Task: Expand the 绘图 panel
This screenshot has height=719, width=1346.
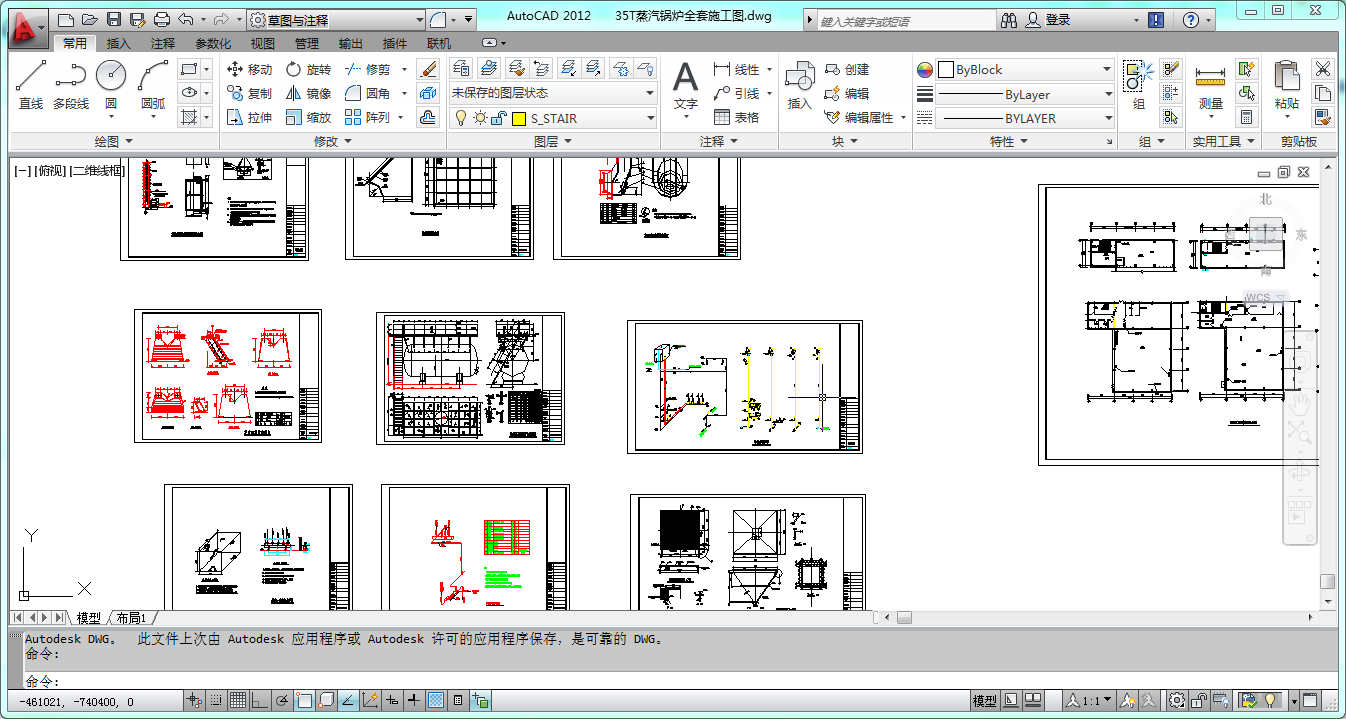Action: [114, 142]
